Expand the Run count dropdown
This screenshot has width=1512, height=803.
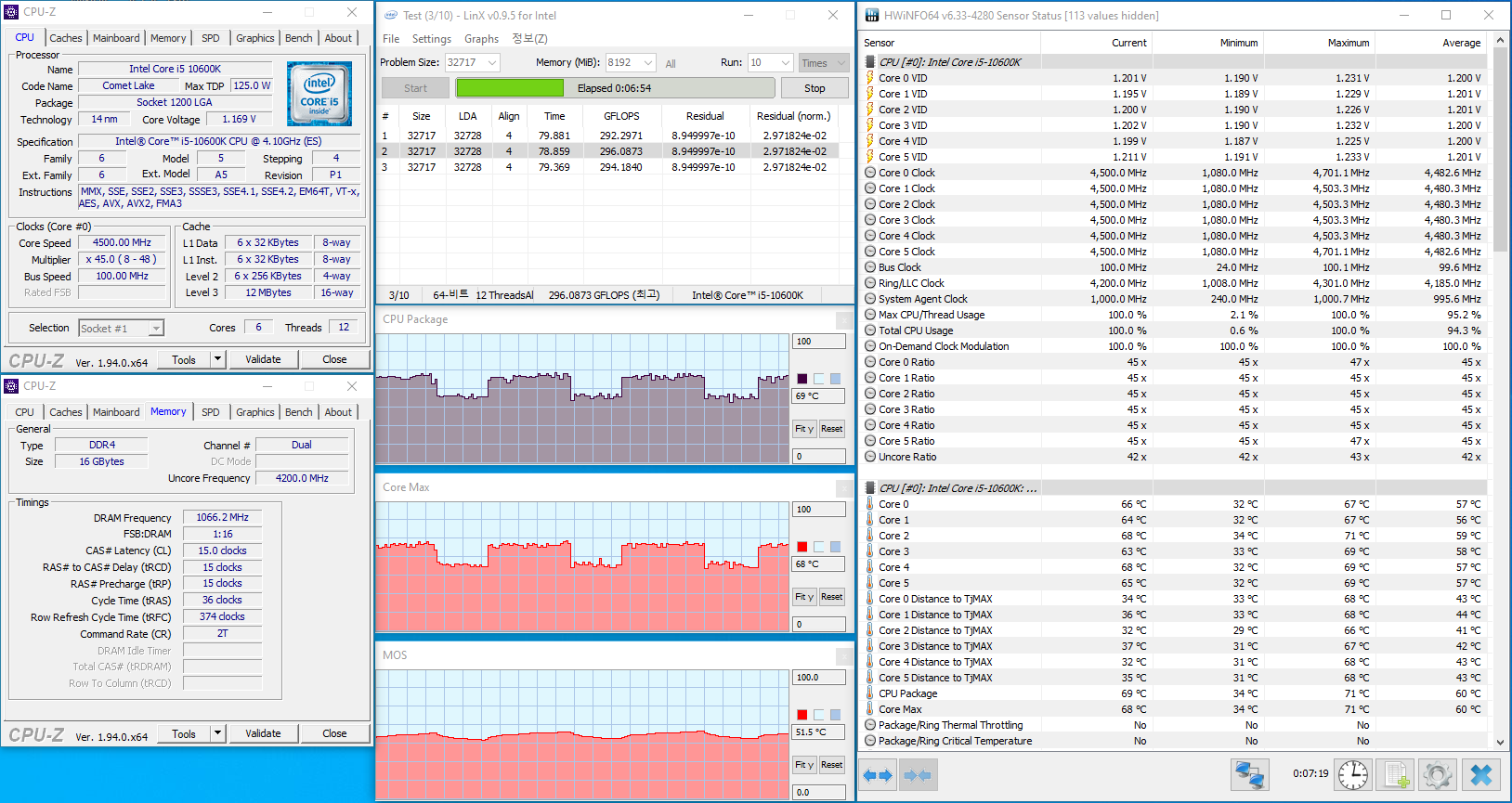[x=785, y=63]
